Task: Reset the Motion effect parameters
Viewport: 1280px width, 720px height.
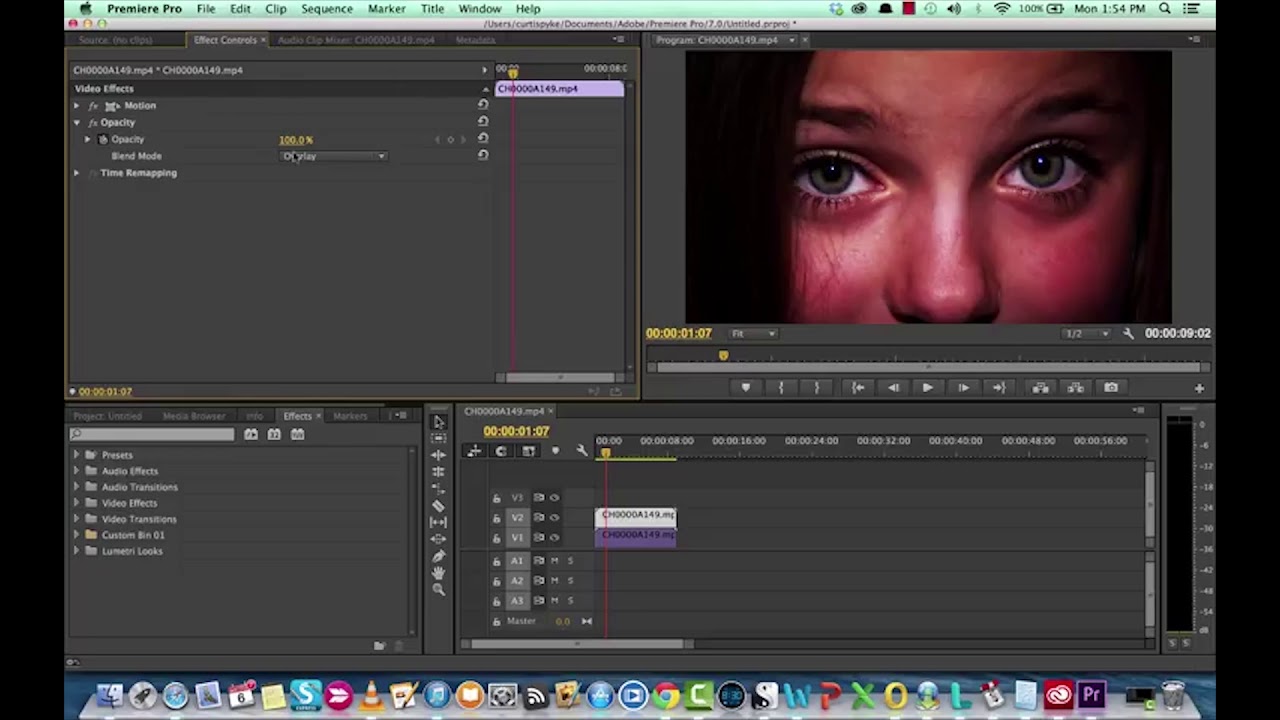Action: (483, 105)
